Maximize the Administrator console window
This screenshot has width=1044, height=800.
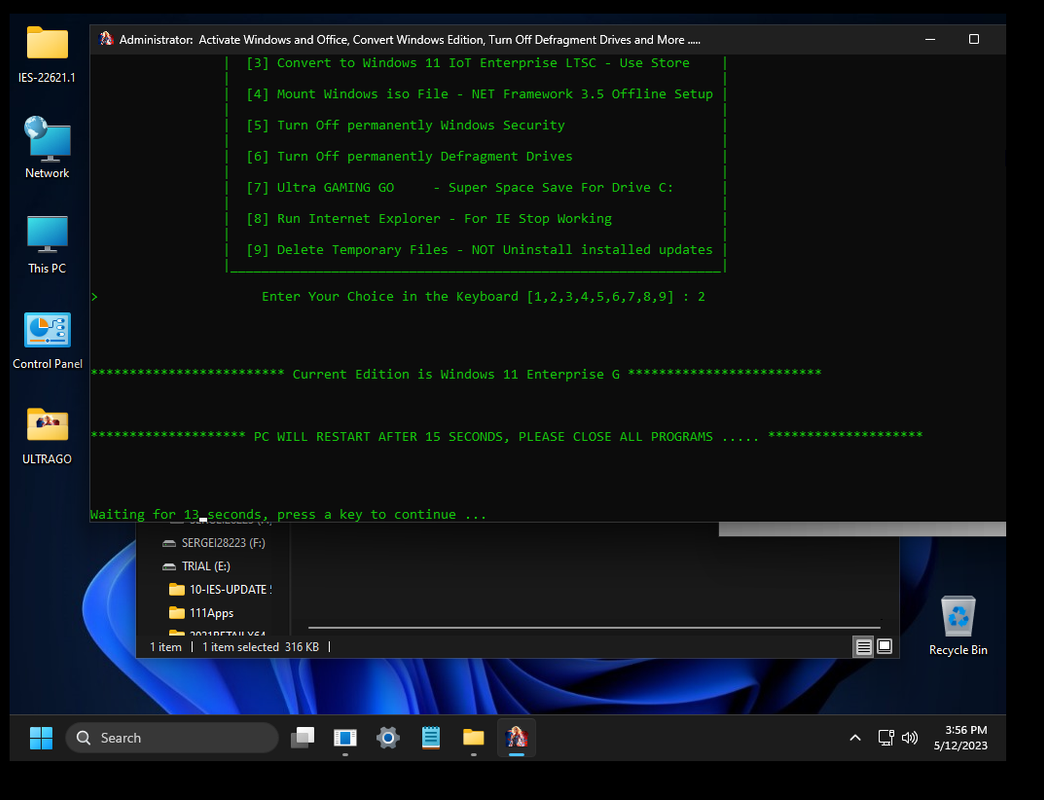coord(973,39)
